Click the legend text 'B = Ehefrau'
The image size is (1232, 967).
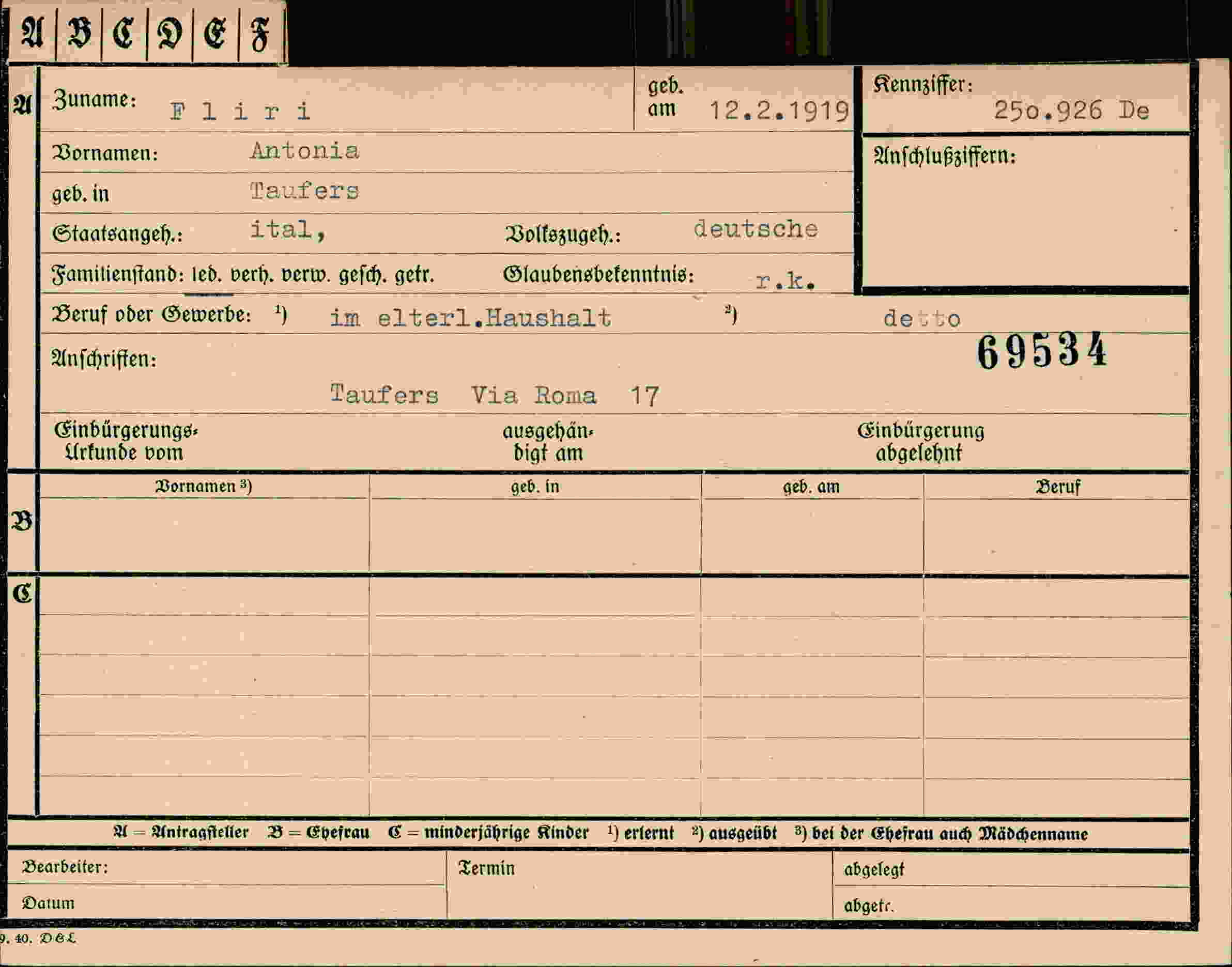[x=318, y=833]
